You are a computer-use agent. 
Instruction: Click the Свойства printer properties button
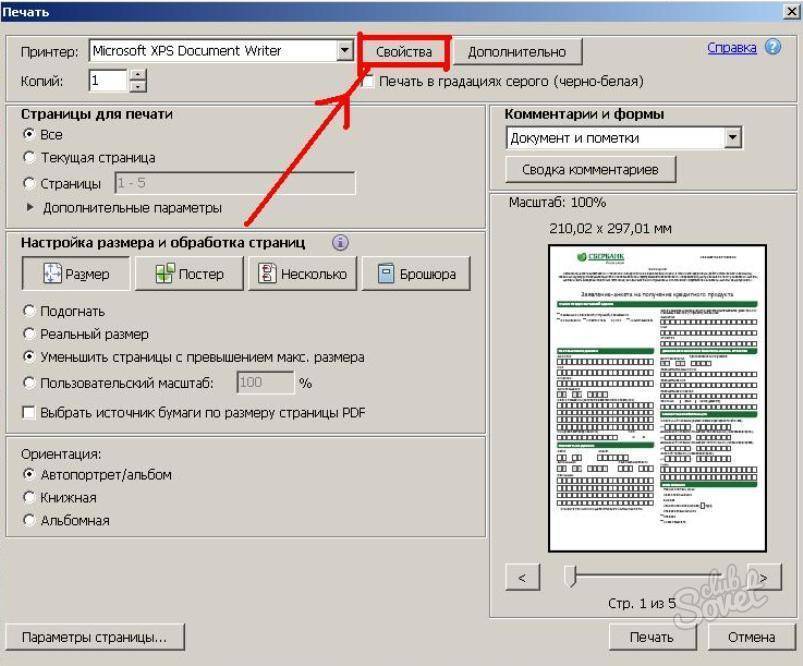point(404,51)
